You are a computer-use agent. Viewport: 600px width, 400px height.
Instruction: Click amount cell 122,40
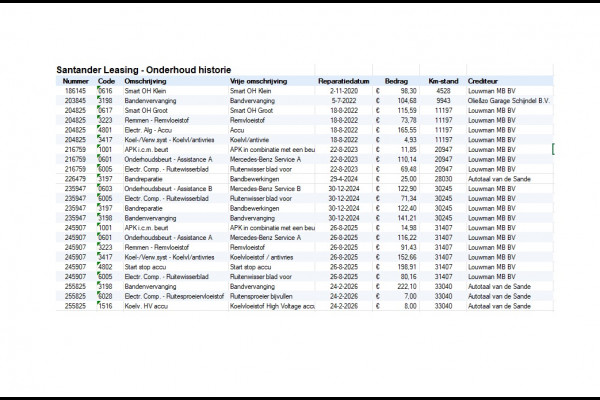406,208
